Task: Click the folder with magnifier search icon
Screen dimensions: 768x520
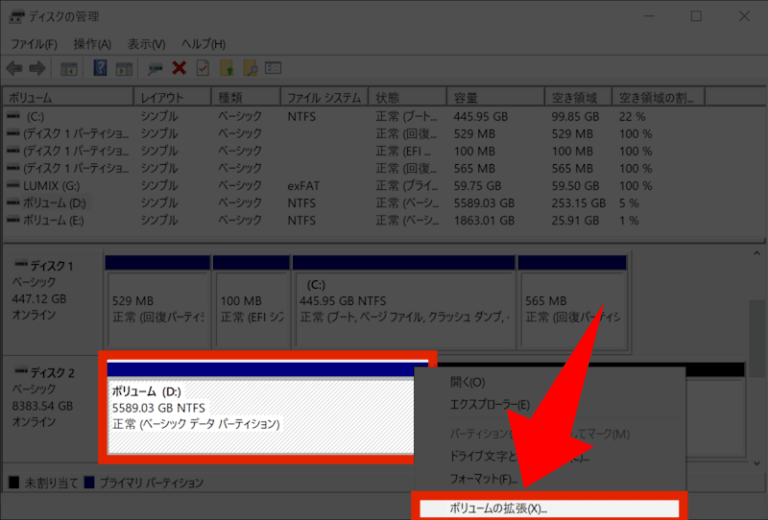Action: click(250, 68)
